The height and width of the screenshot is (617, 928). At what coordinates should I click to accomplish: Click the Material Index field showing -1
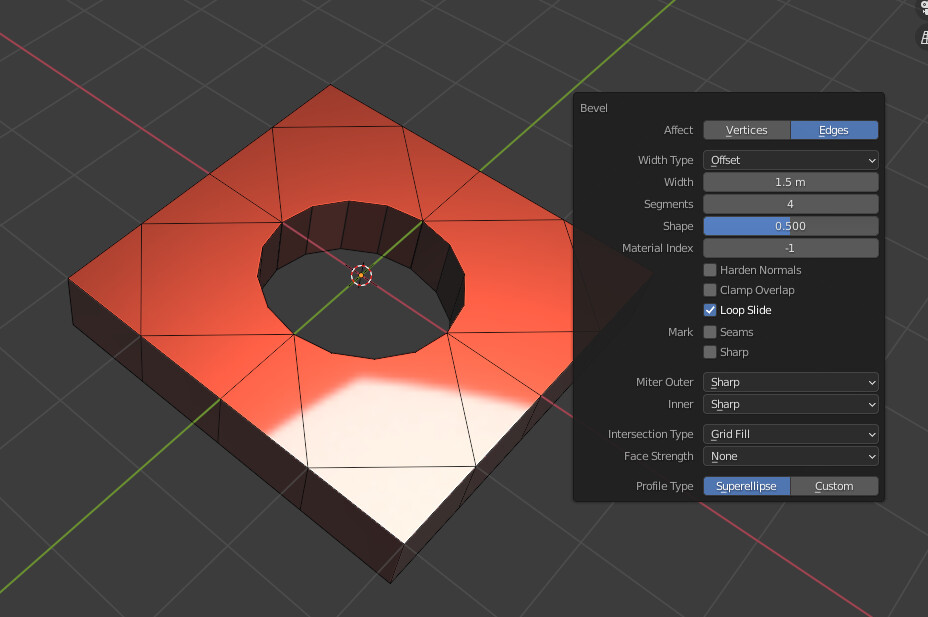pos(790,248)
